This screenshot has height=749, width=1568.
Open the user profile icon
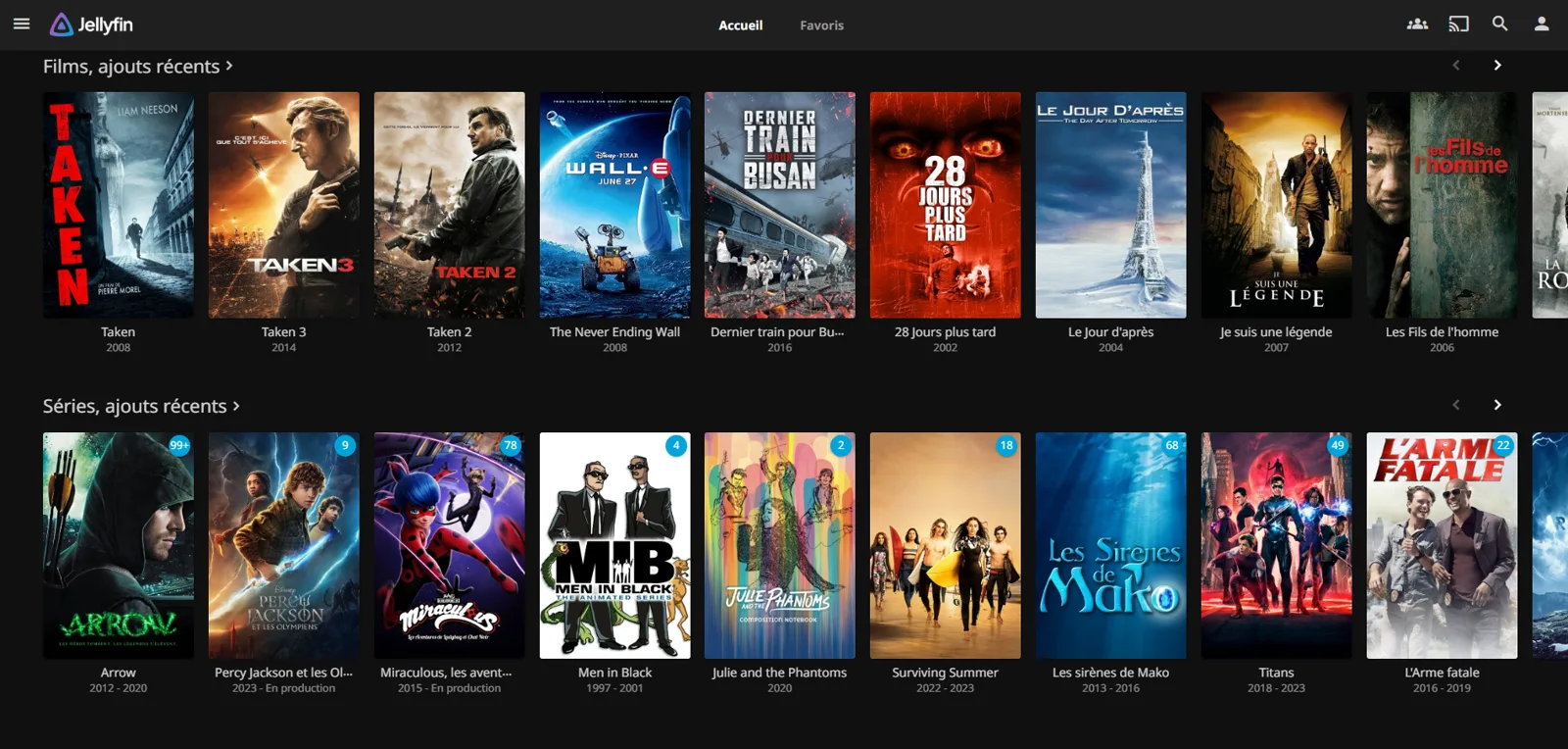point(1542,25)
